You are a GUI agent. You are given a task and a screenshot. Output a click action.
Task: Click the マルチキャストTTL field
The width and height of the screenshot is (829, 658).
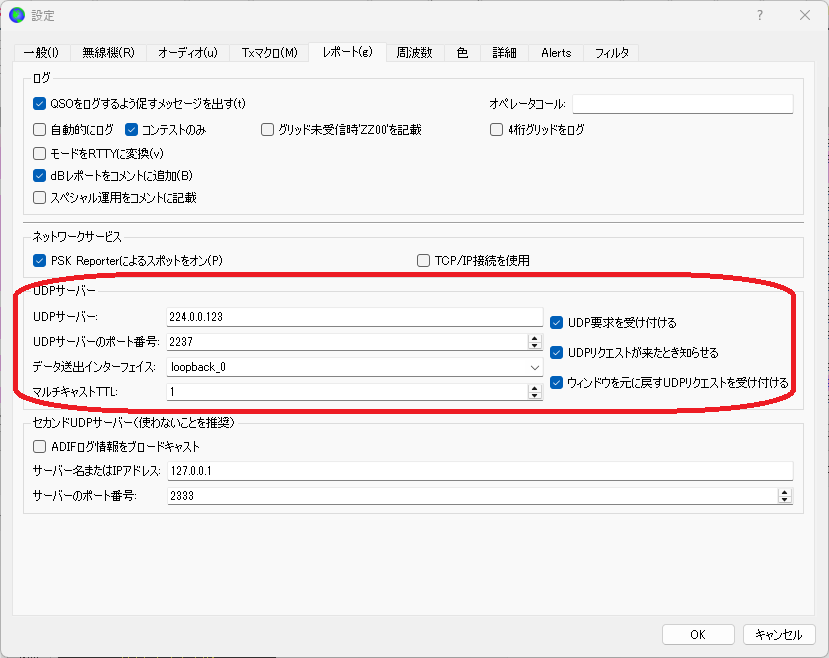click(347, 392)
